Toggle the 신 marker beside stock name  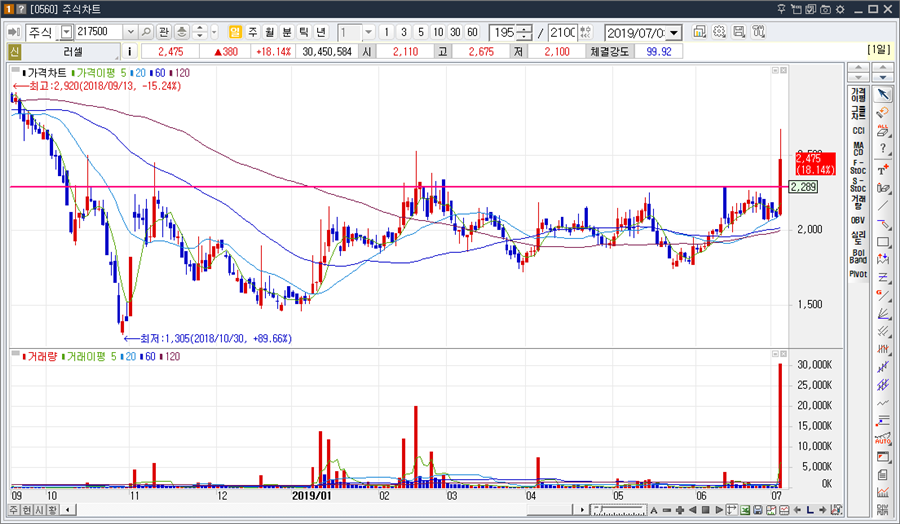[14, 52]
